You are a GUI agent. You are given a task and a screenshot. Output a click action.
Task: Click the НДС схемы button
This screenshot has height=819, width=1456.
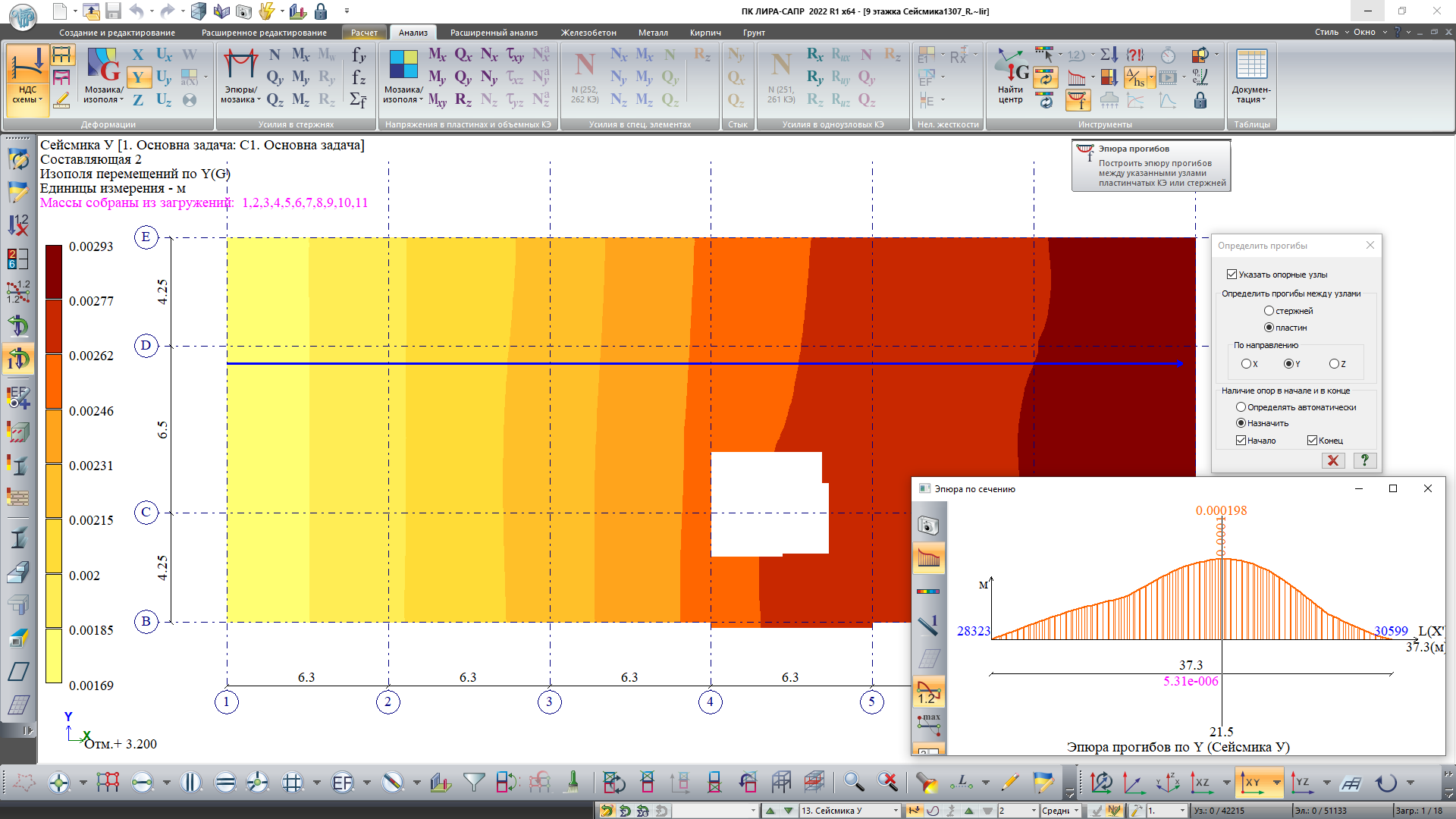(x=27, y=80)
